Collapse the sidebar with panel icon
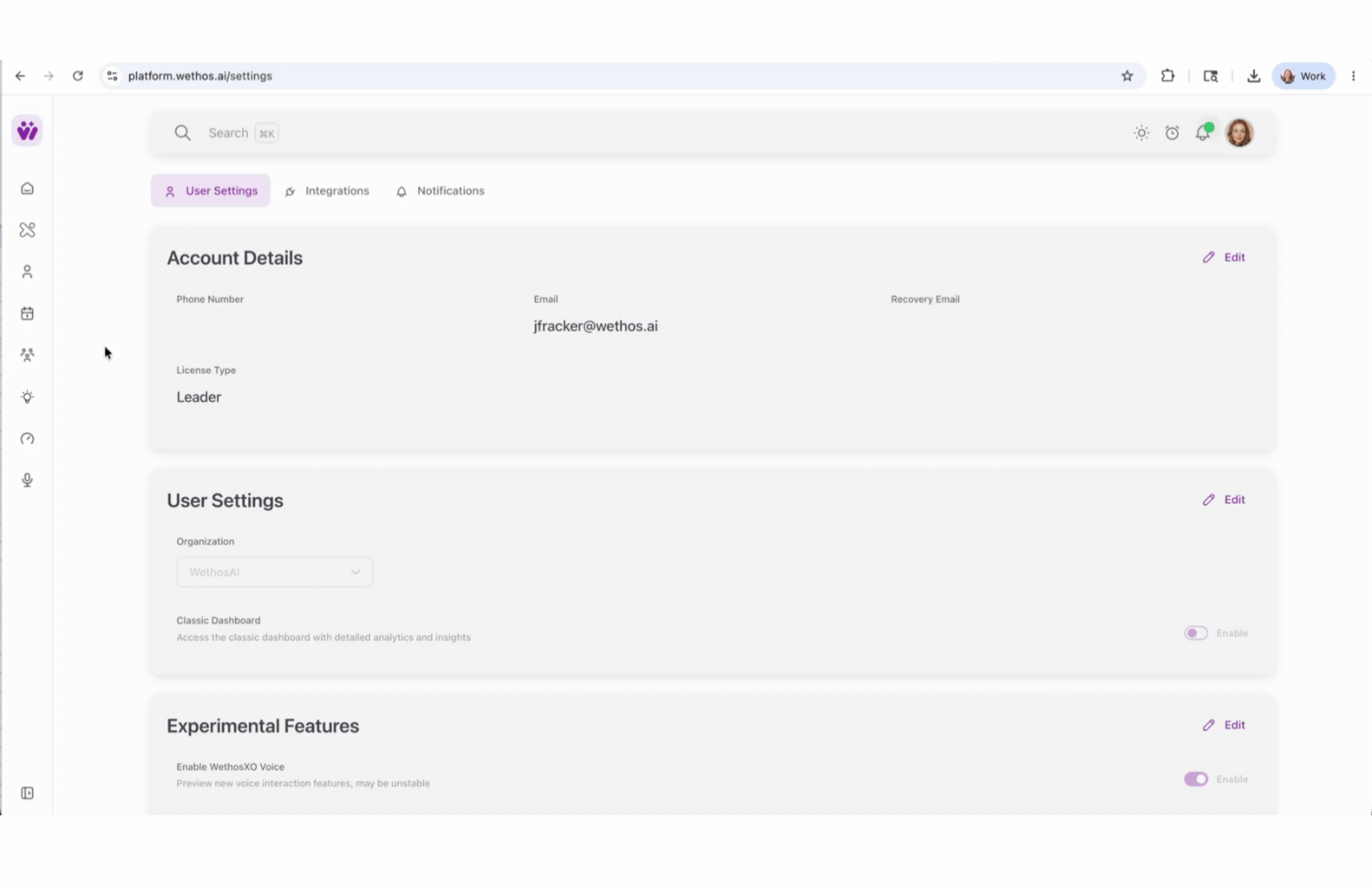Viewport: 1372px width, 888px height. (27, 793)
